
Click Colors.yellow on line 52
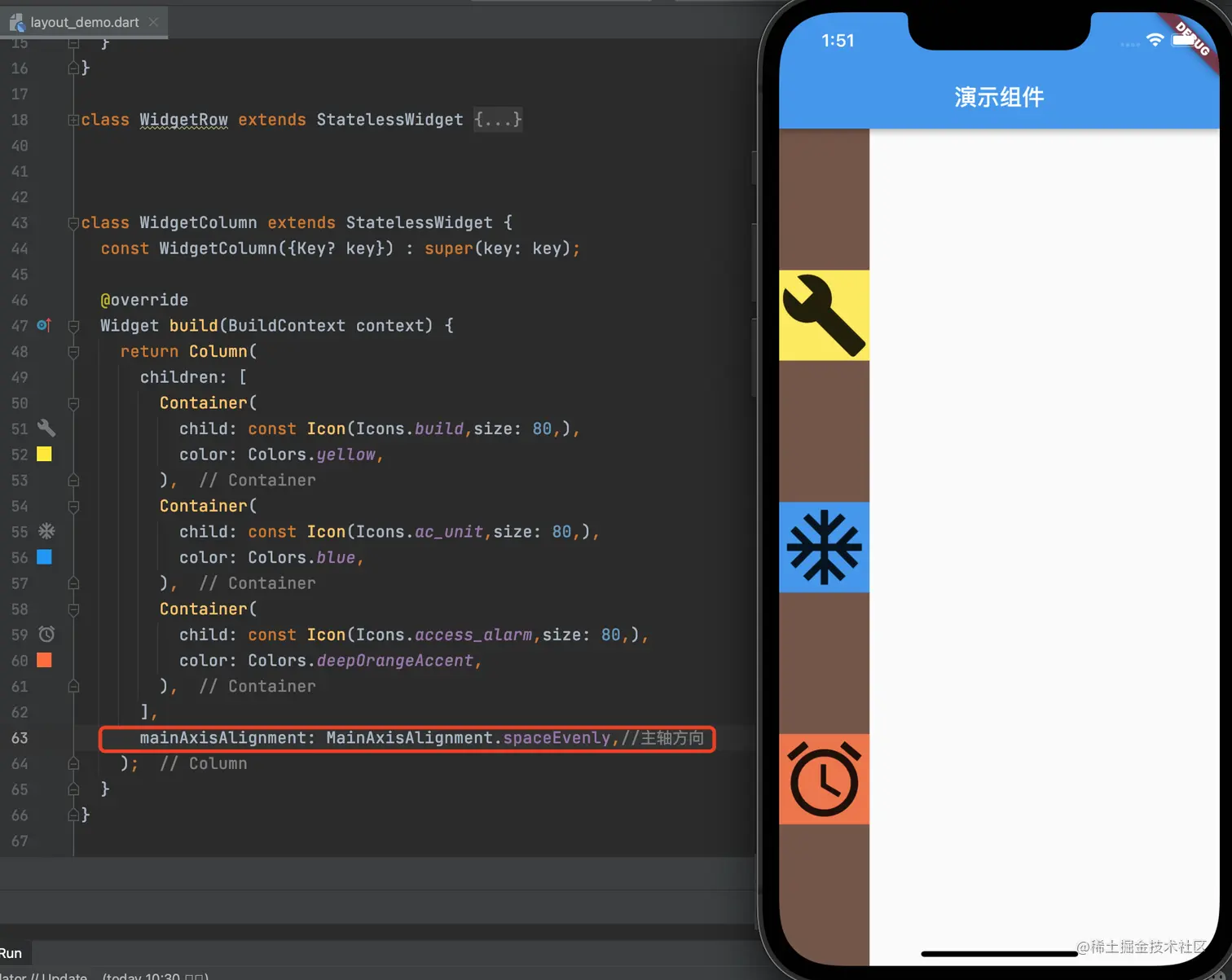point(312,455)
